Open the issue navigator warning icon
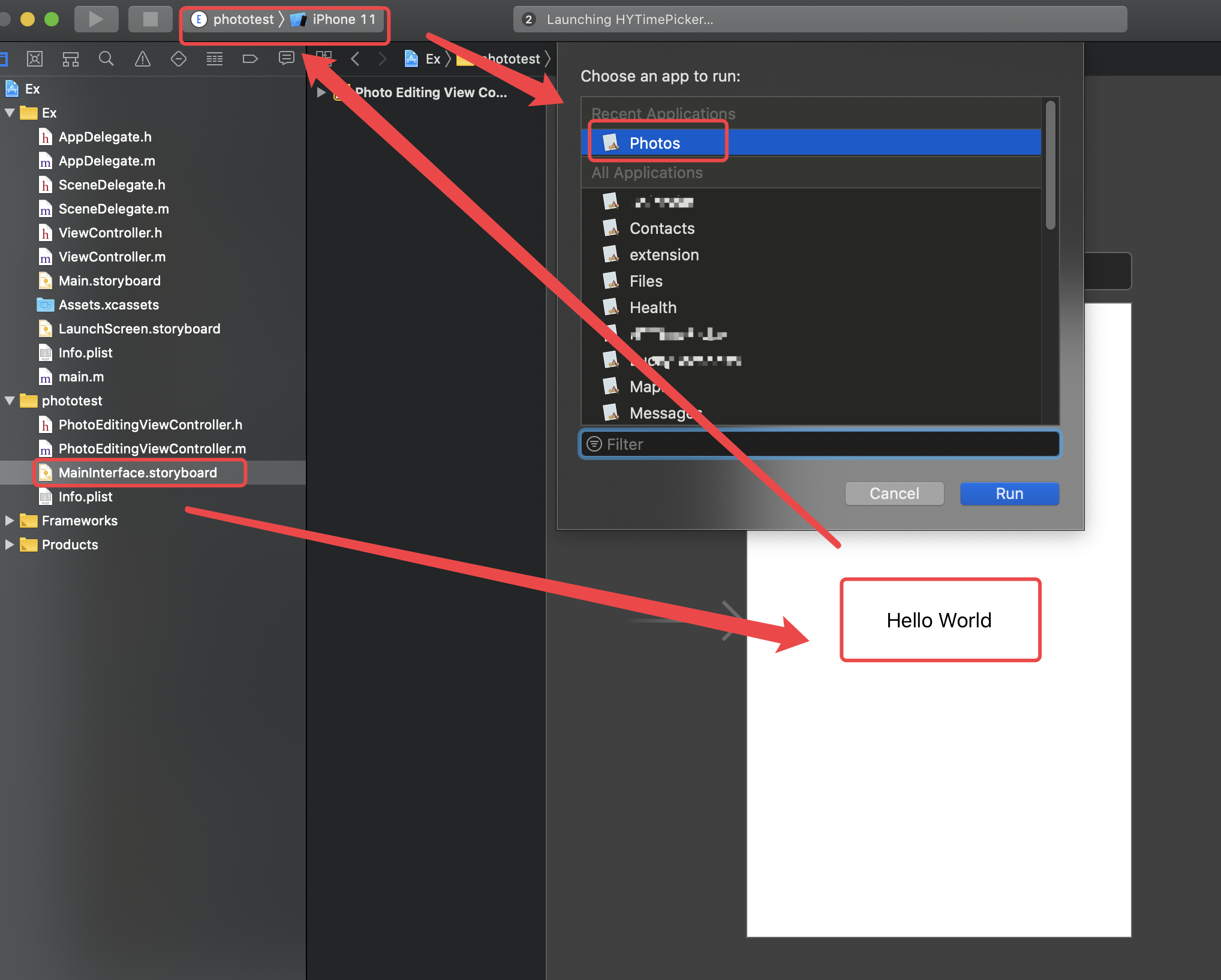Viewport: 1221px width, 980px height. (142, 59)
